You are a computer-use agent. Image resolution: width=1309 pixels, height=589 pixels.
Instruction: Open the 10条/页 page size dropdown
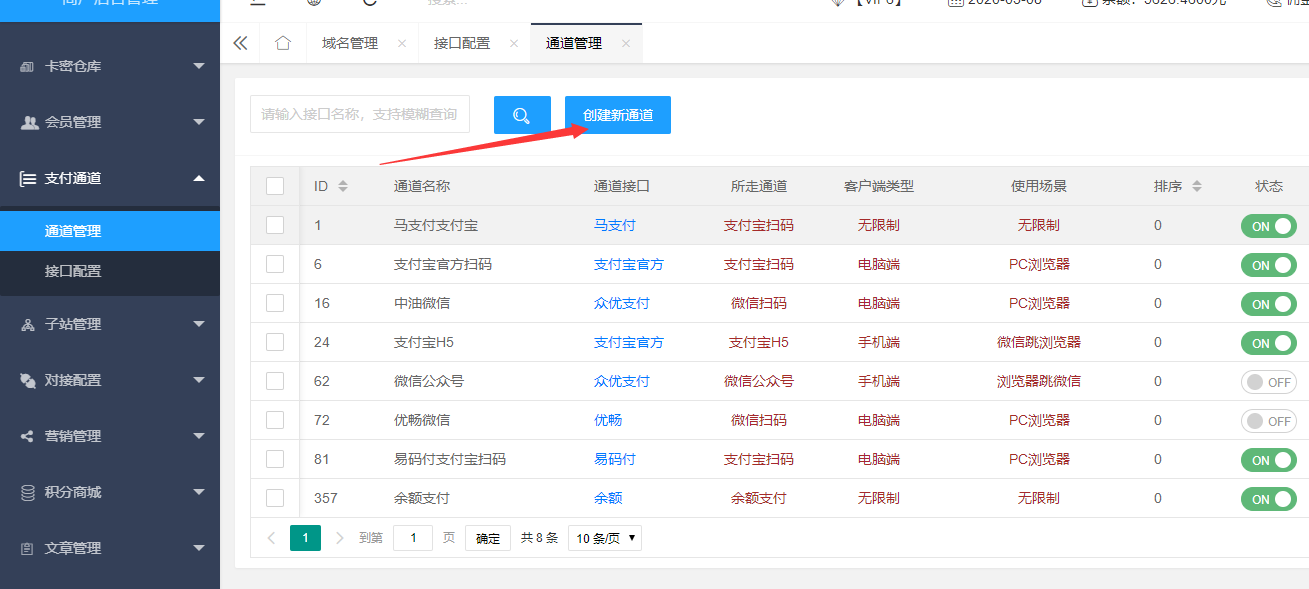(605, 538)
